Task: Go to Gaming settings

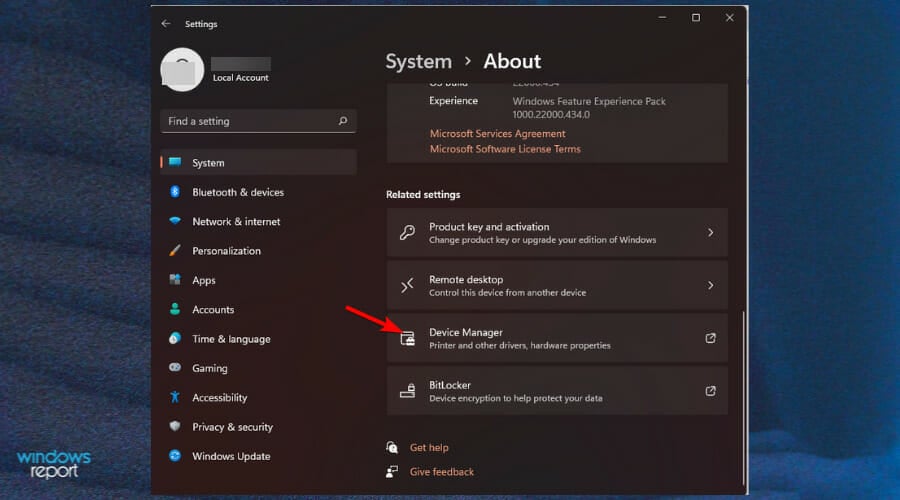Action: click(258, 367)
